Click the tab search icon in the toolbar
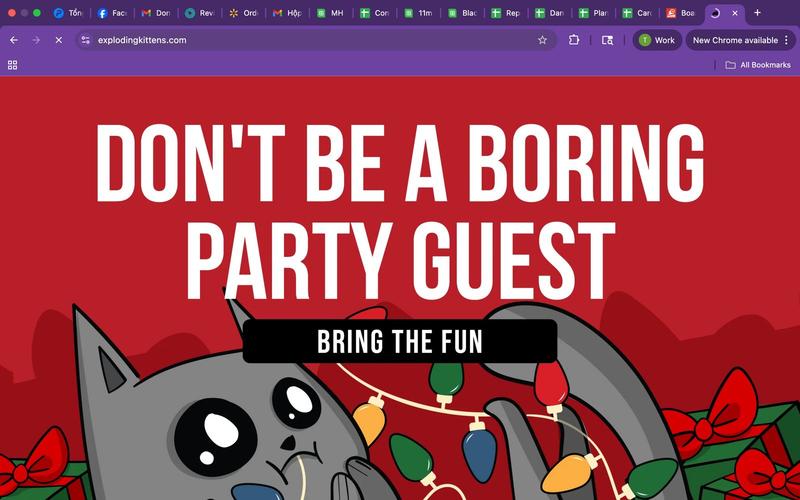The width and height of the screenshot is (800, 500). pos(607,40)
